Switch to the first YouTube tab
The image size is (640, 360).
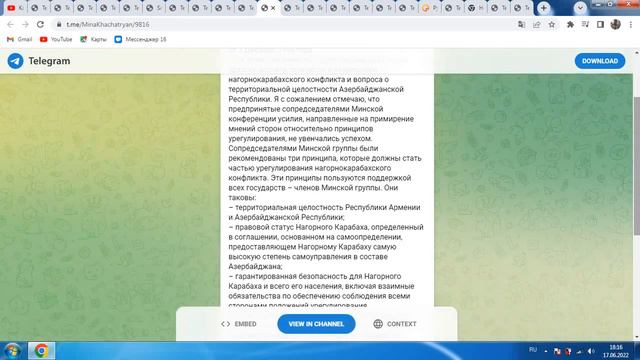(x=15, y=8)
